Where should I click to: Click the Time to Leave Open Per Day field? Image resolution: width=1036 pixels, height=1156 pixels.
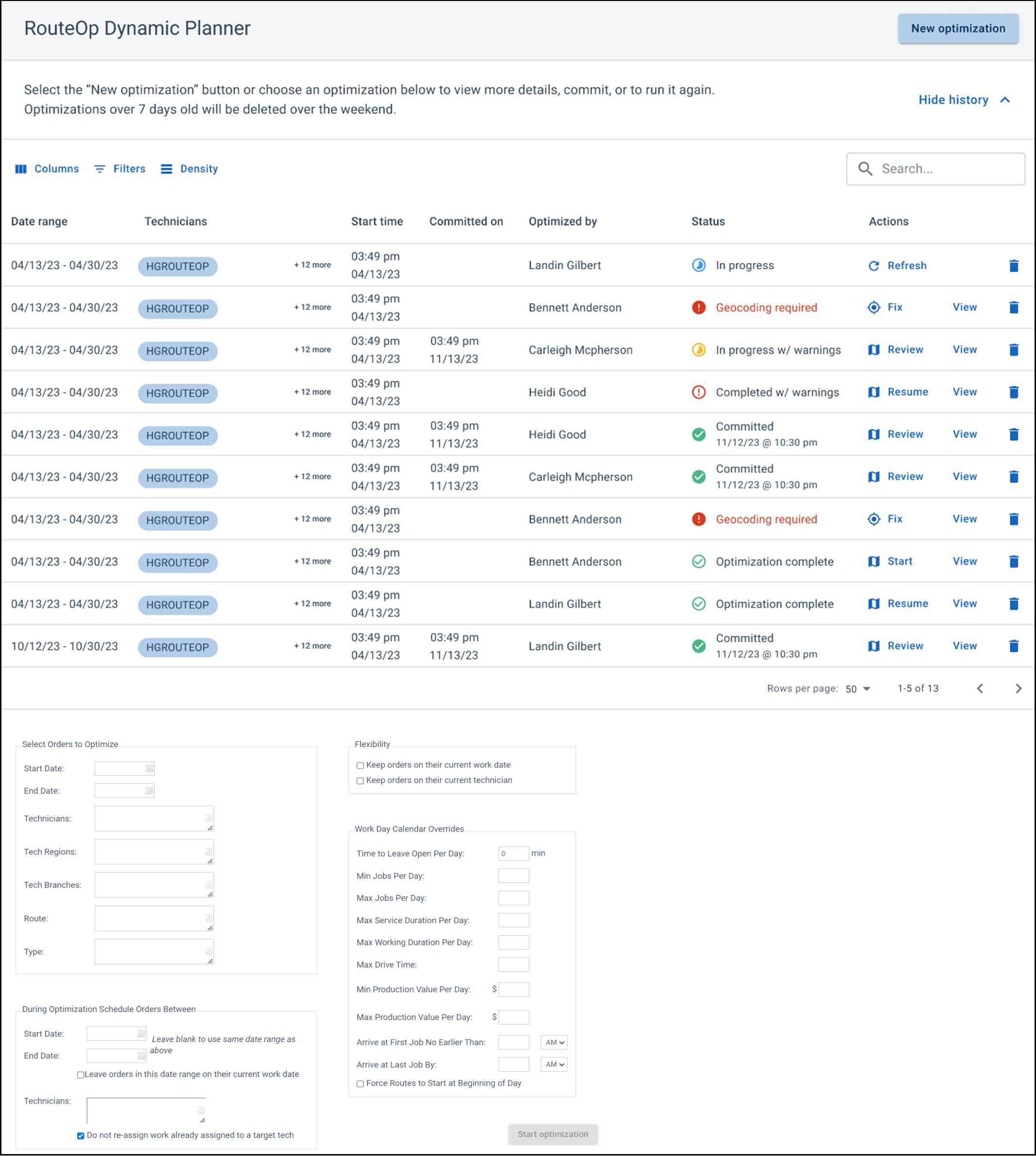coord(513,853)
